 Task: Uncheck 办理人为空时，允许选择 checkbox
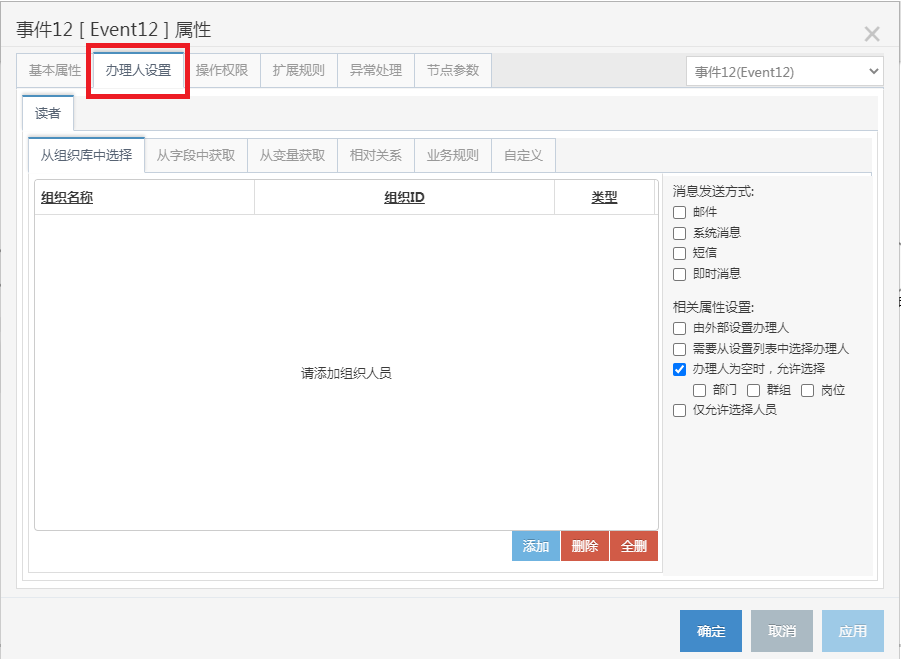click(x=679, y=369)
